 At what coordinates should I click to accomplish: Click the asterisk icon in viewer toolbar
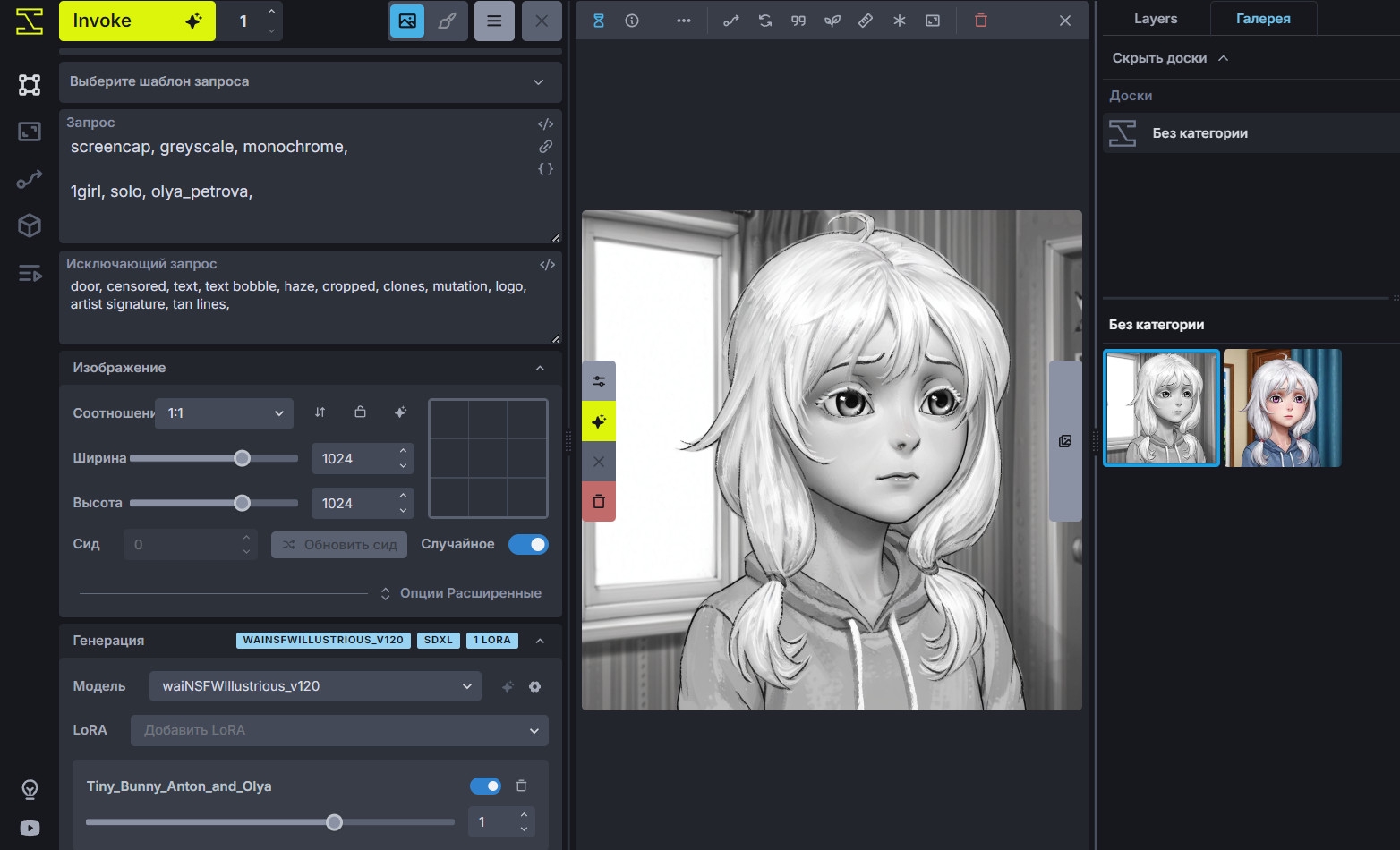[899, 21]
